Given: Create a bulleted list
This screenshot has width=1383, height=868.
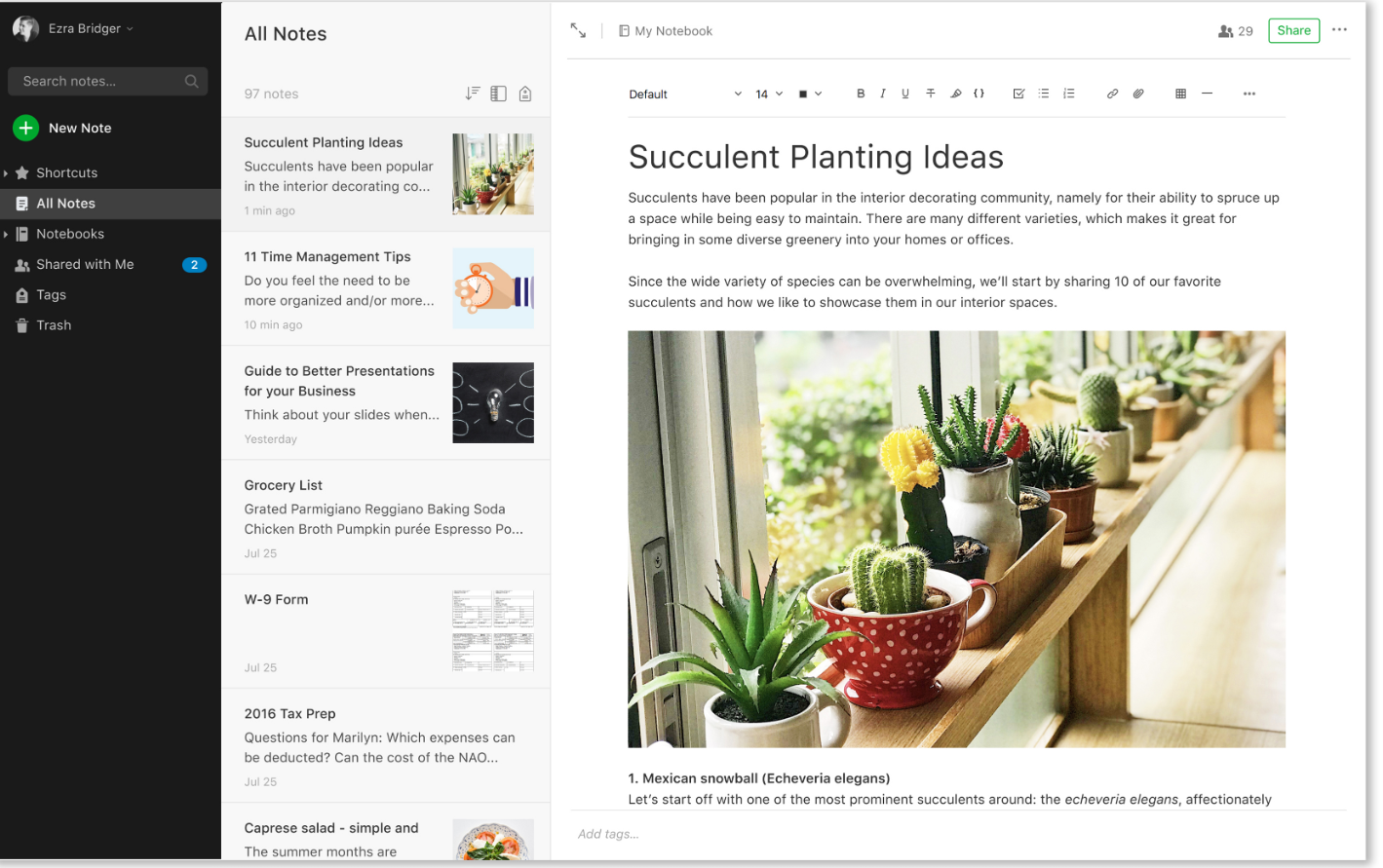Looking at the screenshot, I should pos(1044,94).
